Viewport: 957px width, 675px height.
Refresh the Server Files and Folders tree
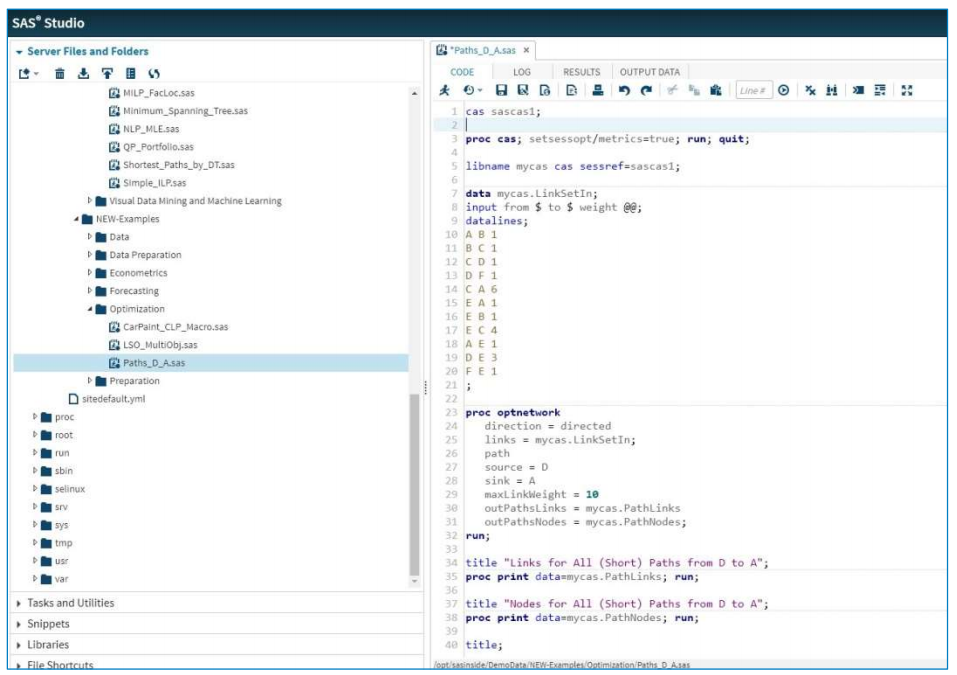tap(154, 73)
